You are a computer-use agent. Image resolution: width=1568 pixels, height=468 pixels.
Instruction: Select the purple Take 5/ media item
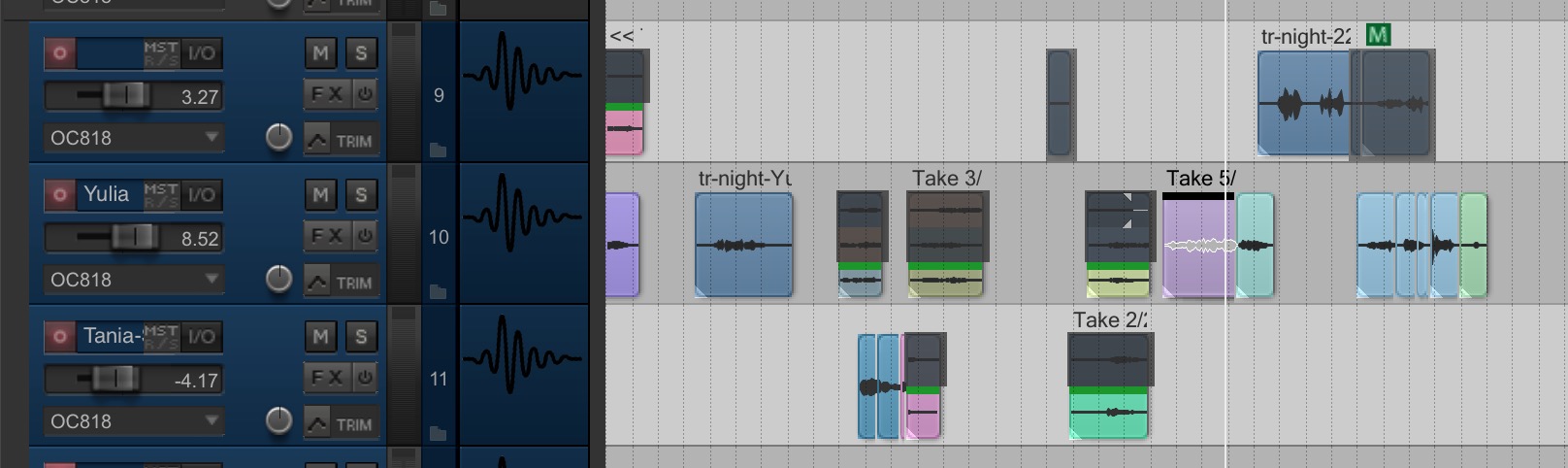click(x=1198, y=247)
